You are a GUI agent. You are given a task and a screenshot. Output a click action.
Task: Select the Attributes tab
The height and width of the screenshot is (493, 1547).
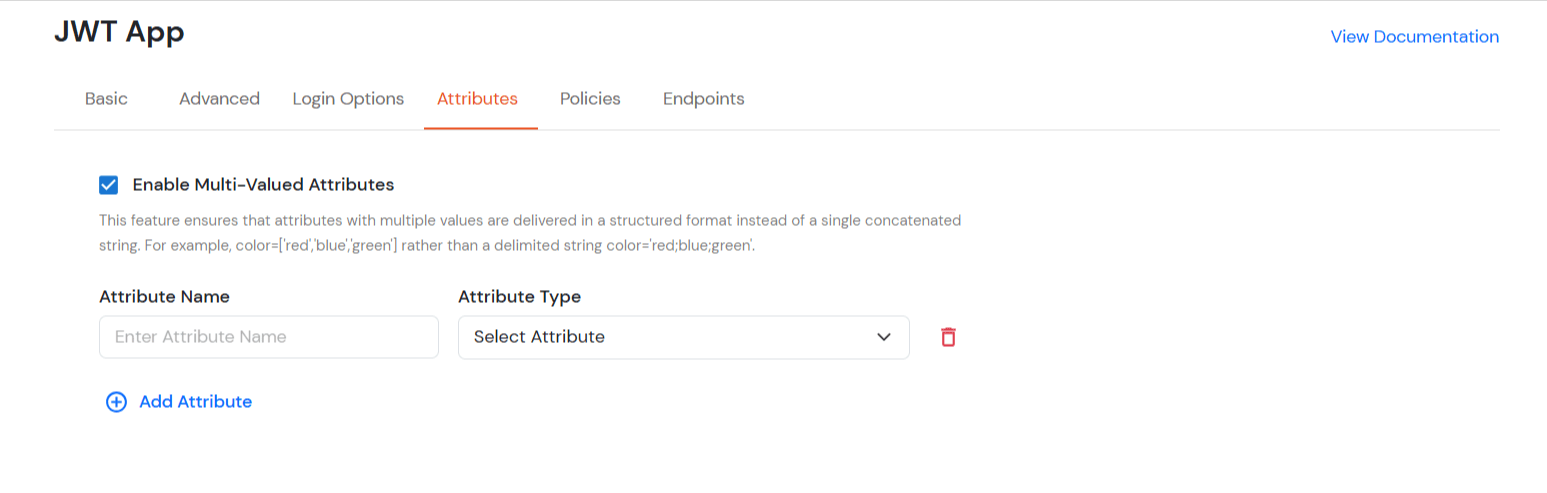[x=477, y=99]
